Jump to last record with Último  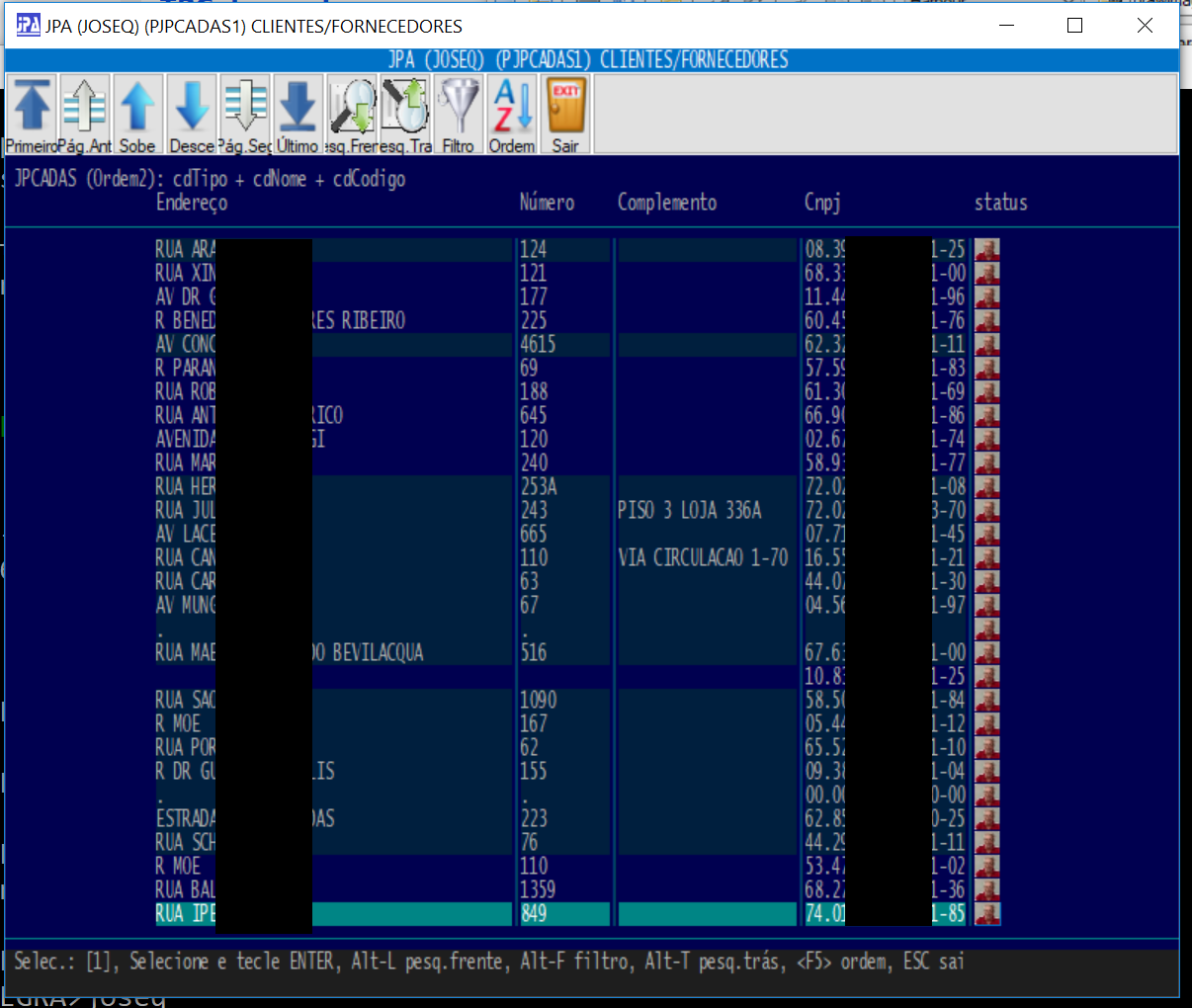[x=298, y=115]
